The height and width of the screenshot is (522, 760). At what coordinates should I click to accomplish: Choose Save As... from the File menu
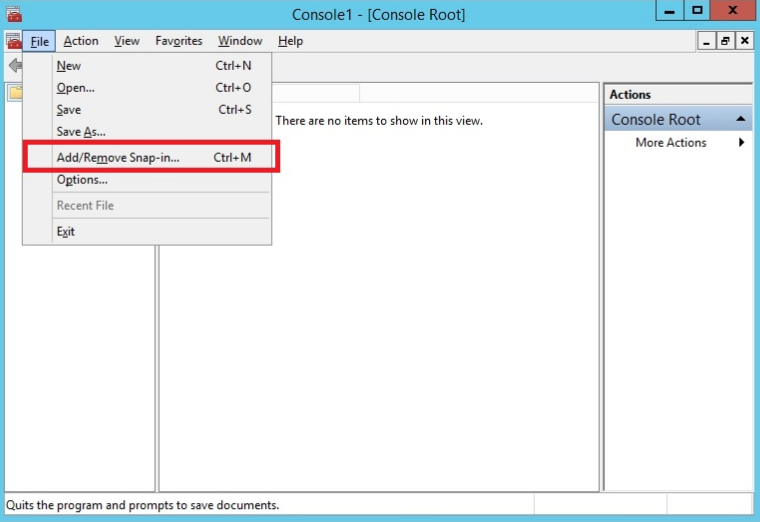pos(81,132)
